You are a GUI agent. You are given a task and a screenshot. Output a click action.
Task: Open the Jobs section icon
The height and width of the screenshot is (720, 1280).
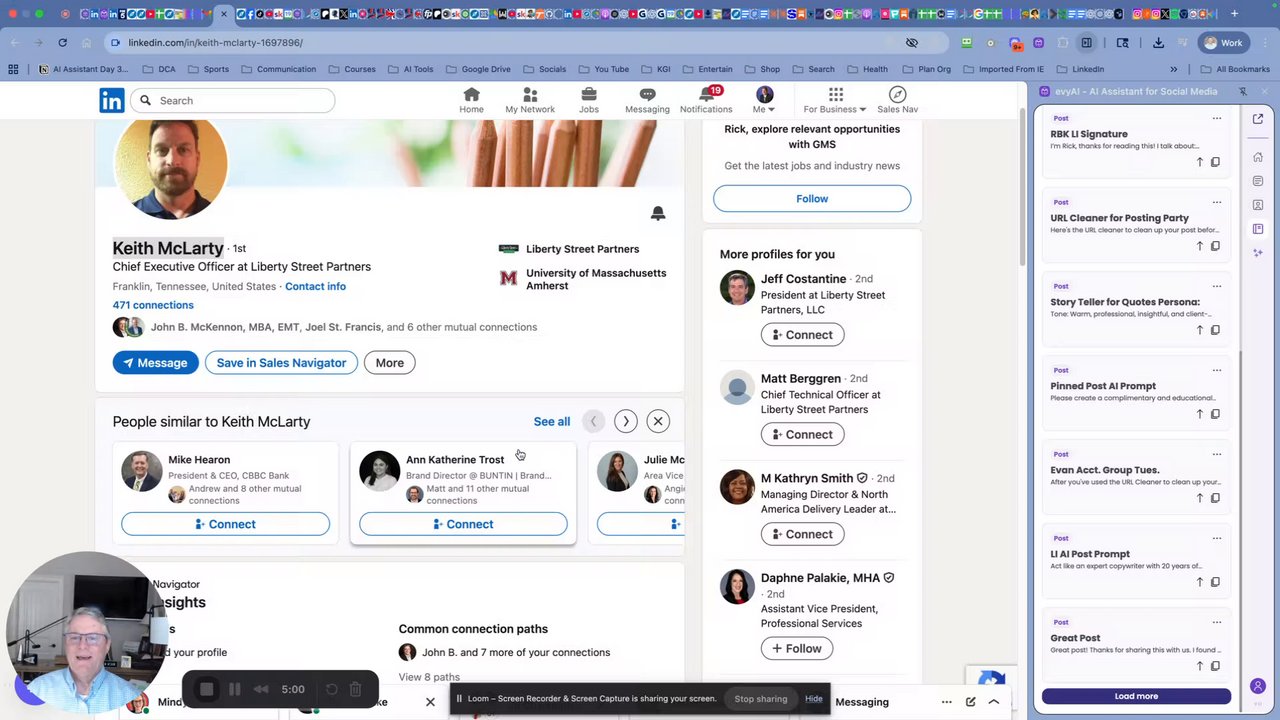click(589, 99)
